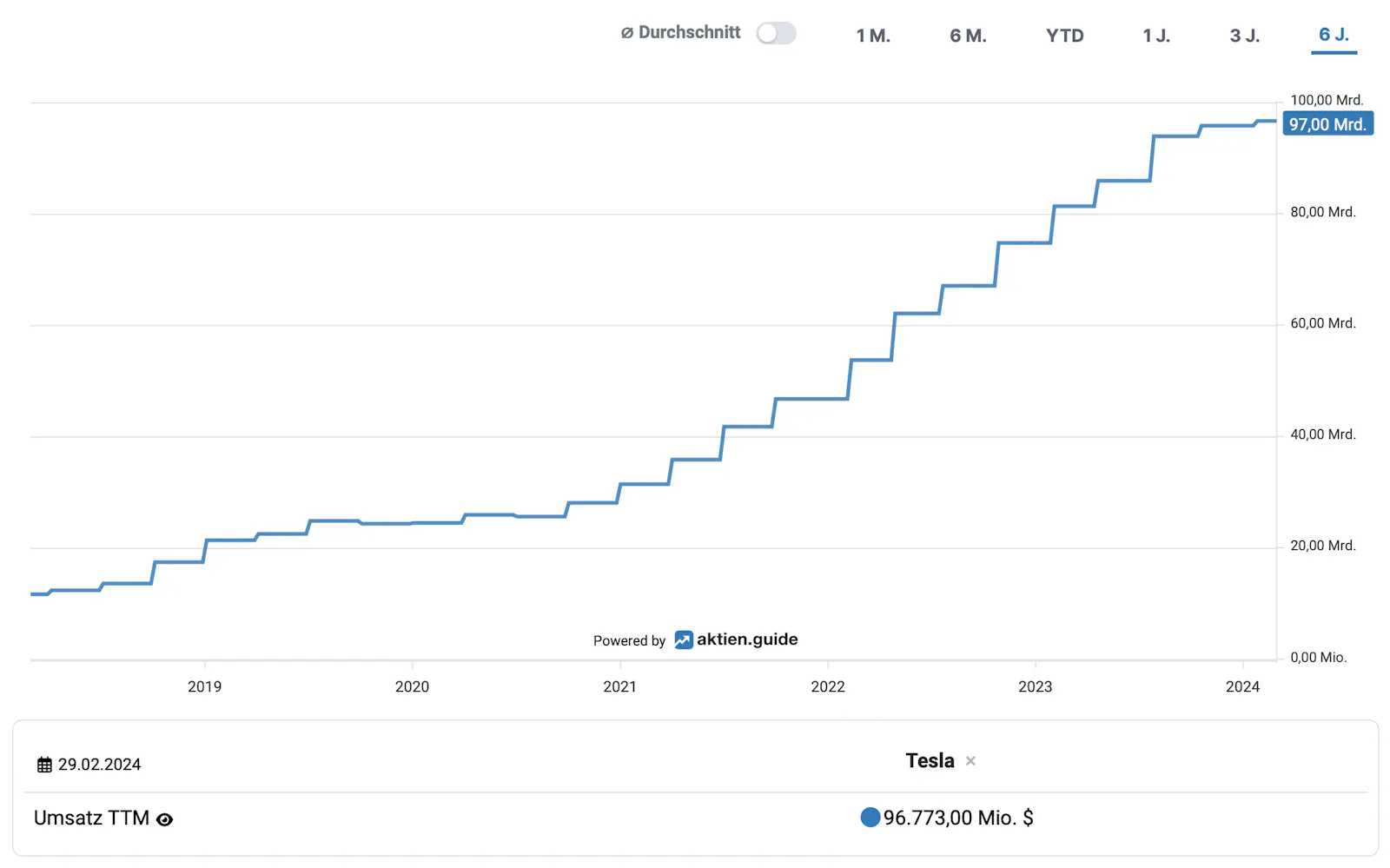The image size is (1390, 868).
Task: Click the 2023 x-axis label
Action: point(1035,686)
